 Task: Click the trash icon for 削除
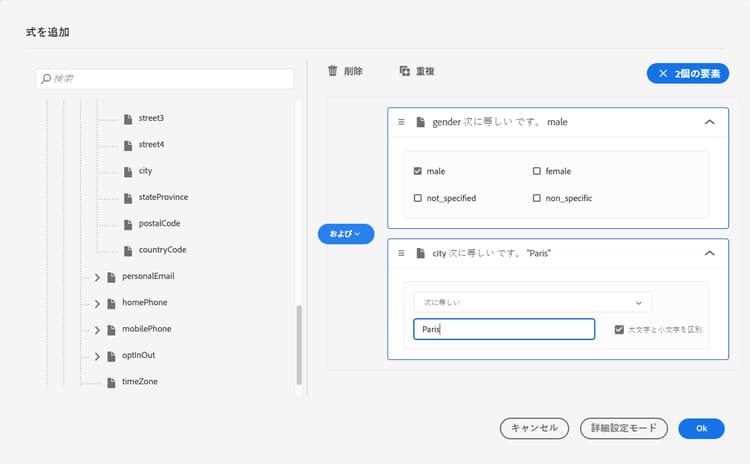(332, 71)
